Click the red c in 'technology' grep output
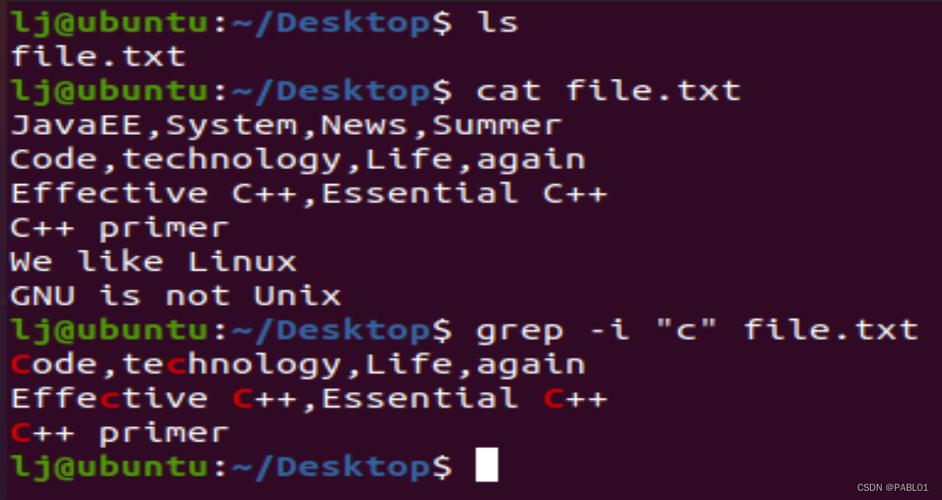Screen dimensions: 942x500 point(175,365)
